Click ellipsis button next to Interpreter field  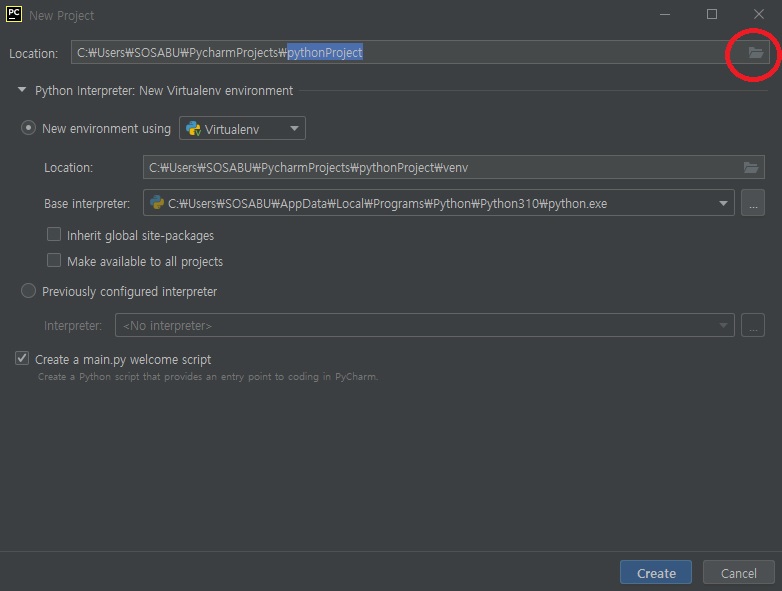[x=753, y=325]
